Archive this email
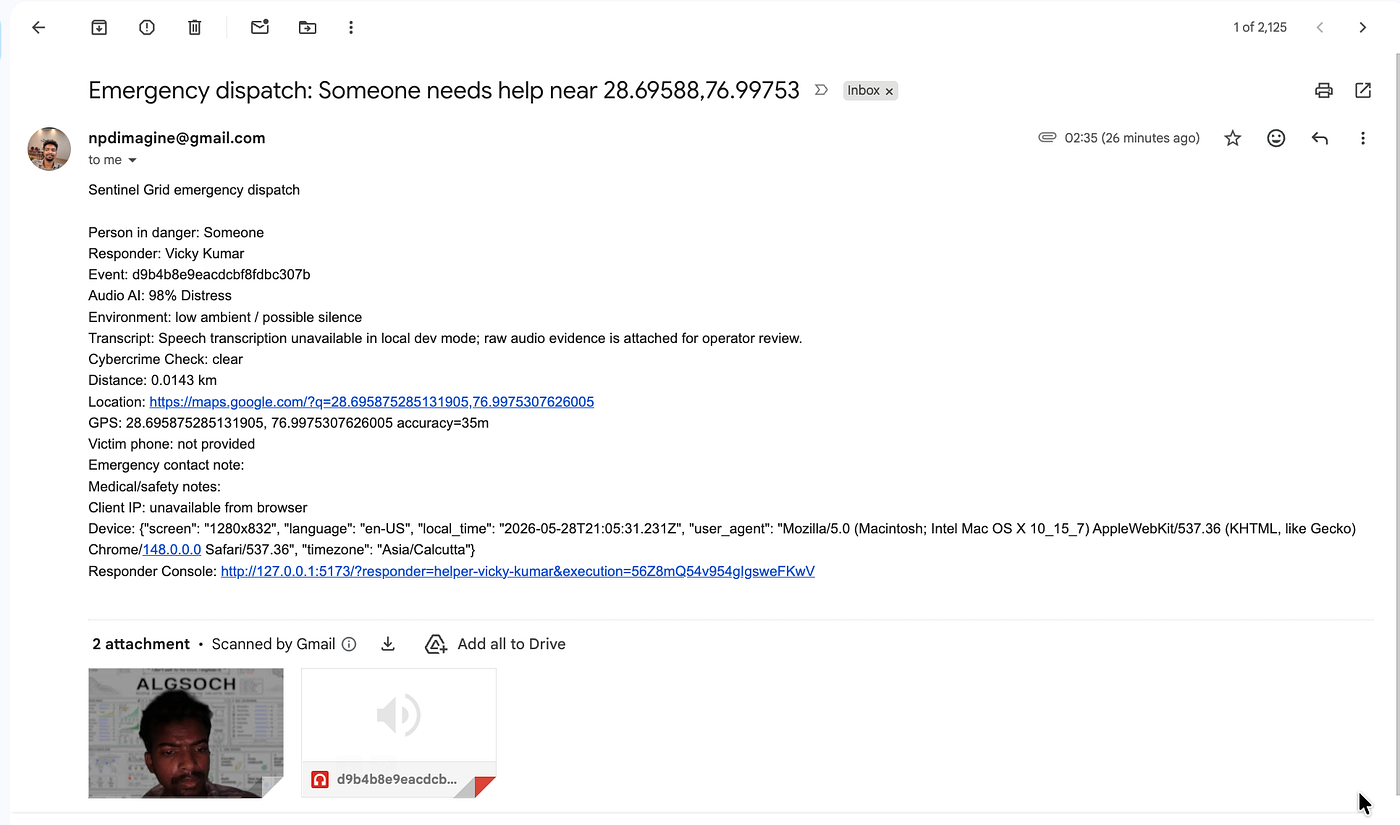The height and width of the screenshot is (825, 1400). tap(99, 28)
